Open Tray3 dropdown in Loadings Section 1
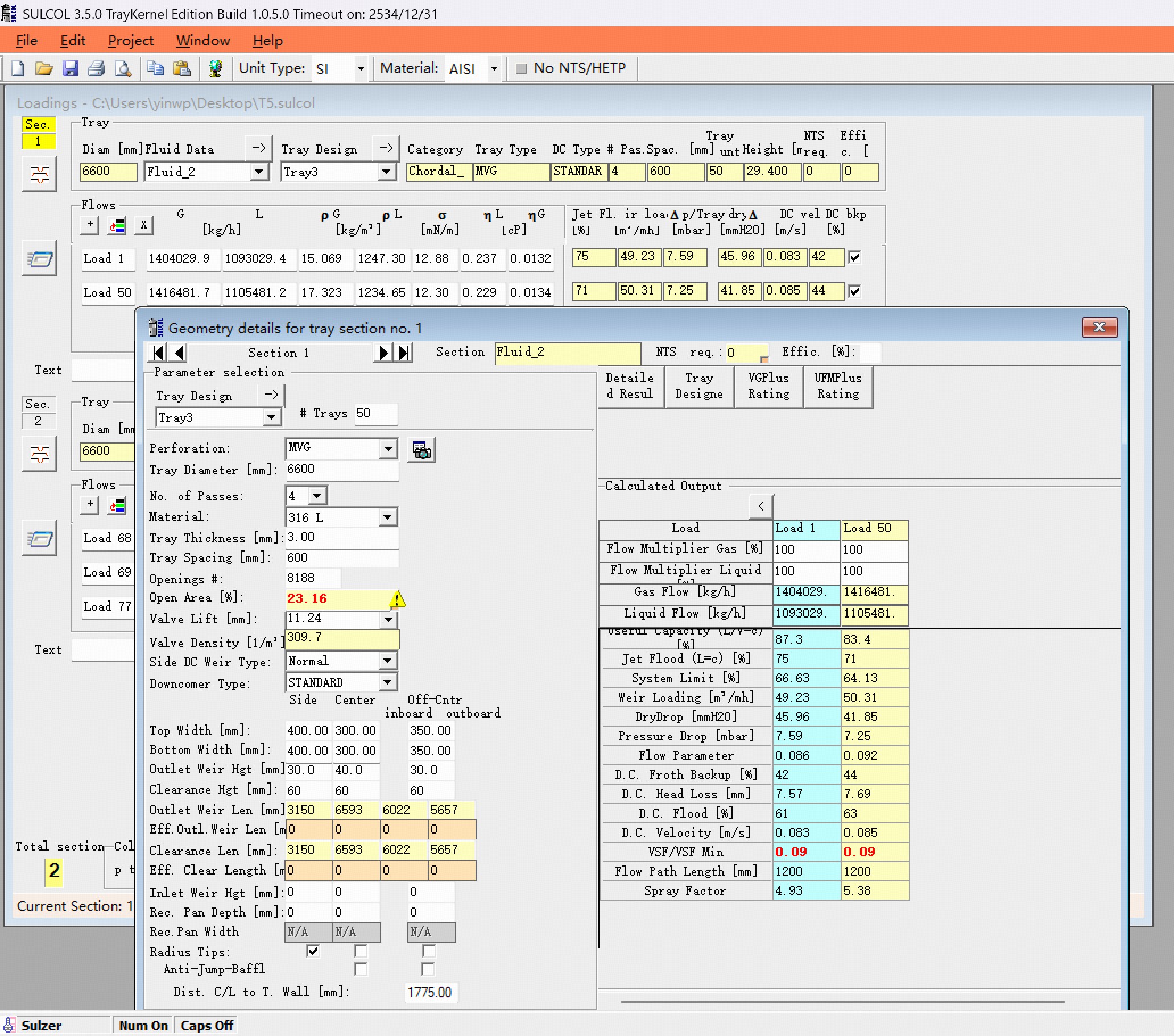Image resolution: width=1174 pixels, height=1036 pixels. tap(387, 172)
